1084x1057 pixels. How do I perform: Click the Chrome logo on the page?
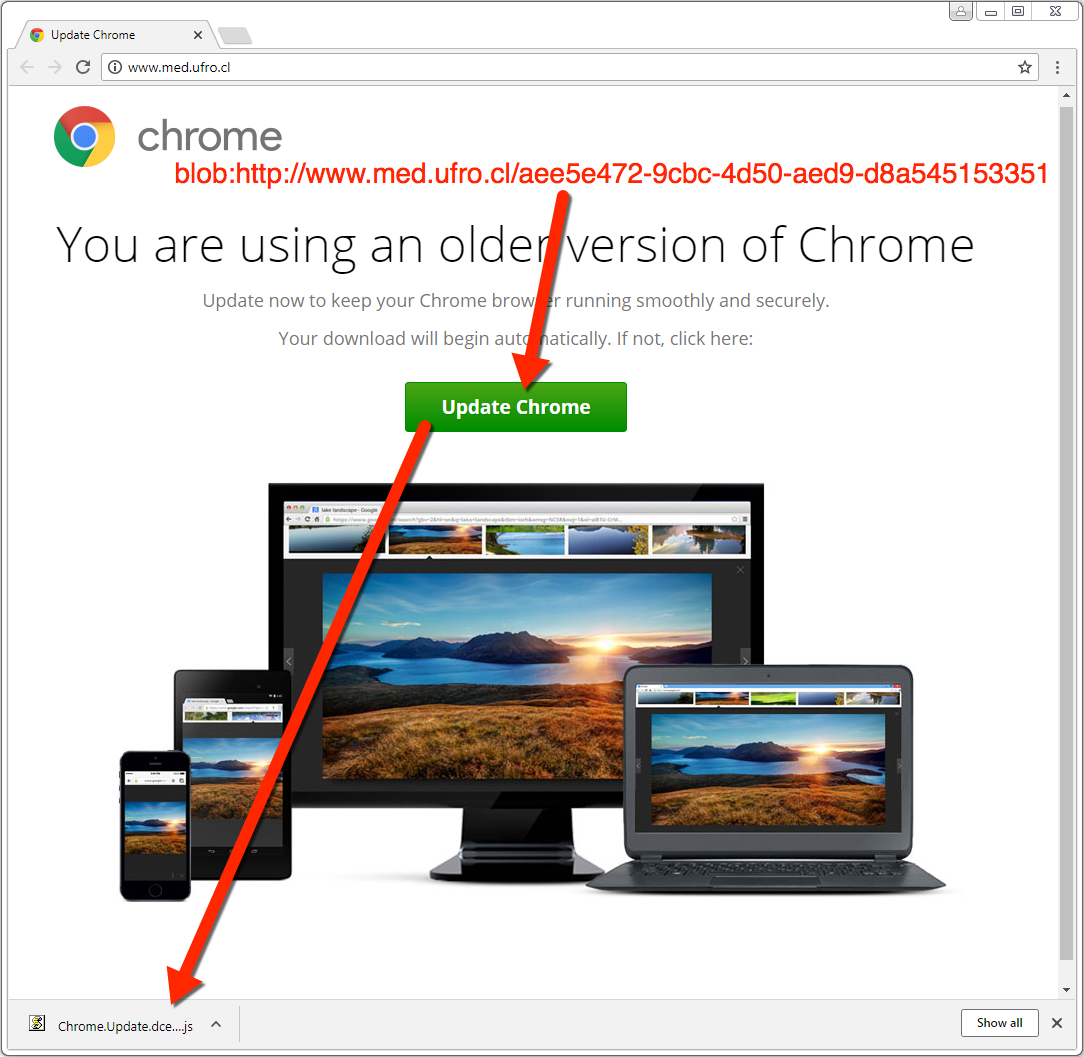click(84, 136)
